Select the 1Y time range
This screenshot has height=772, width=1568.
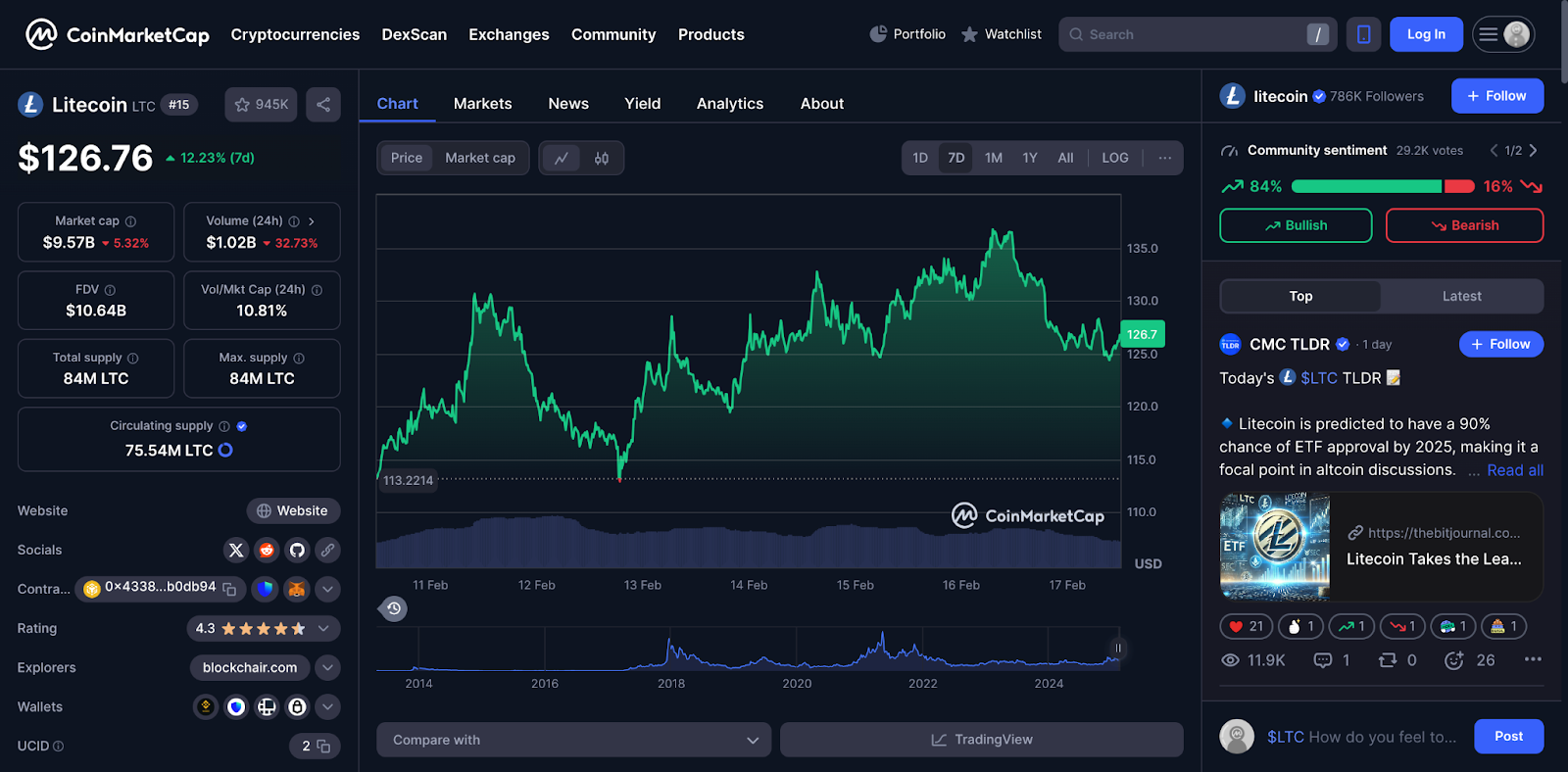coord(1030,158)
